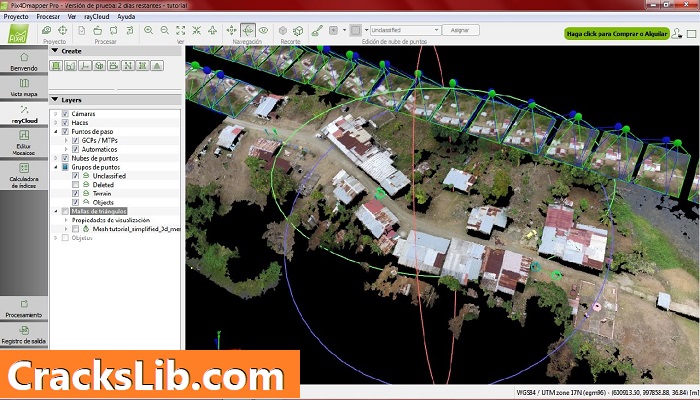This screenshot has height=400, width=700.
Task: Click the user account icon
Action: (677, 33)
